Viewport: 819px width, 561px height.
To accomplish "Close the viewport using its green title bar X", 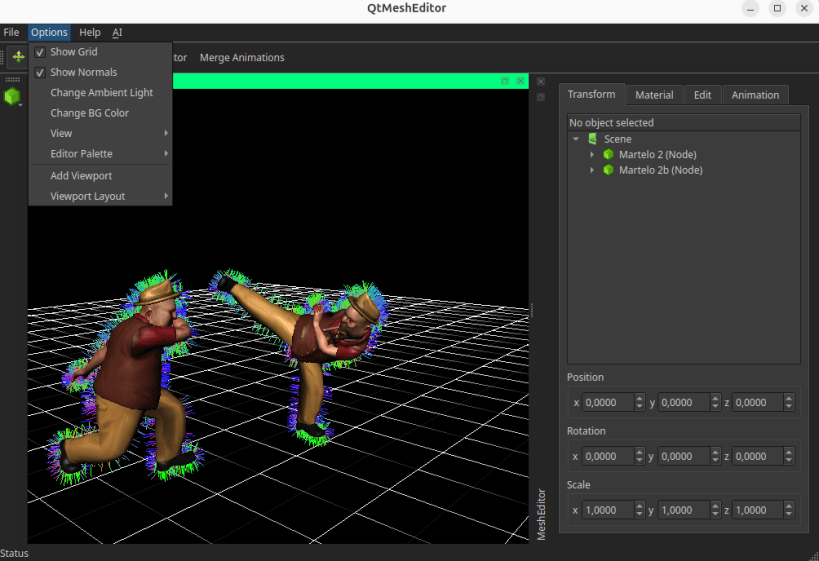I will click(520, 81).
